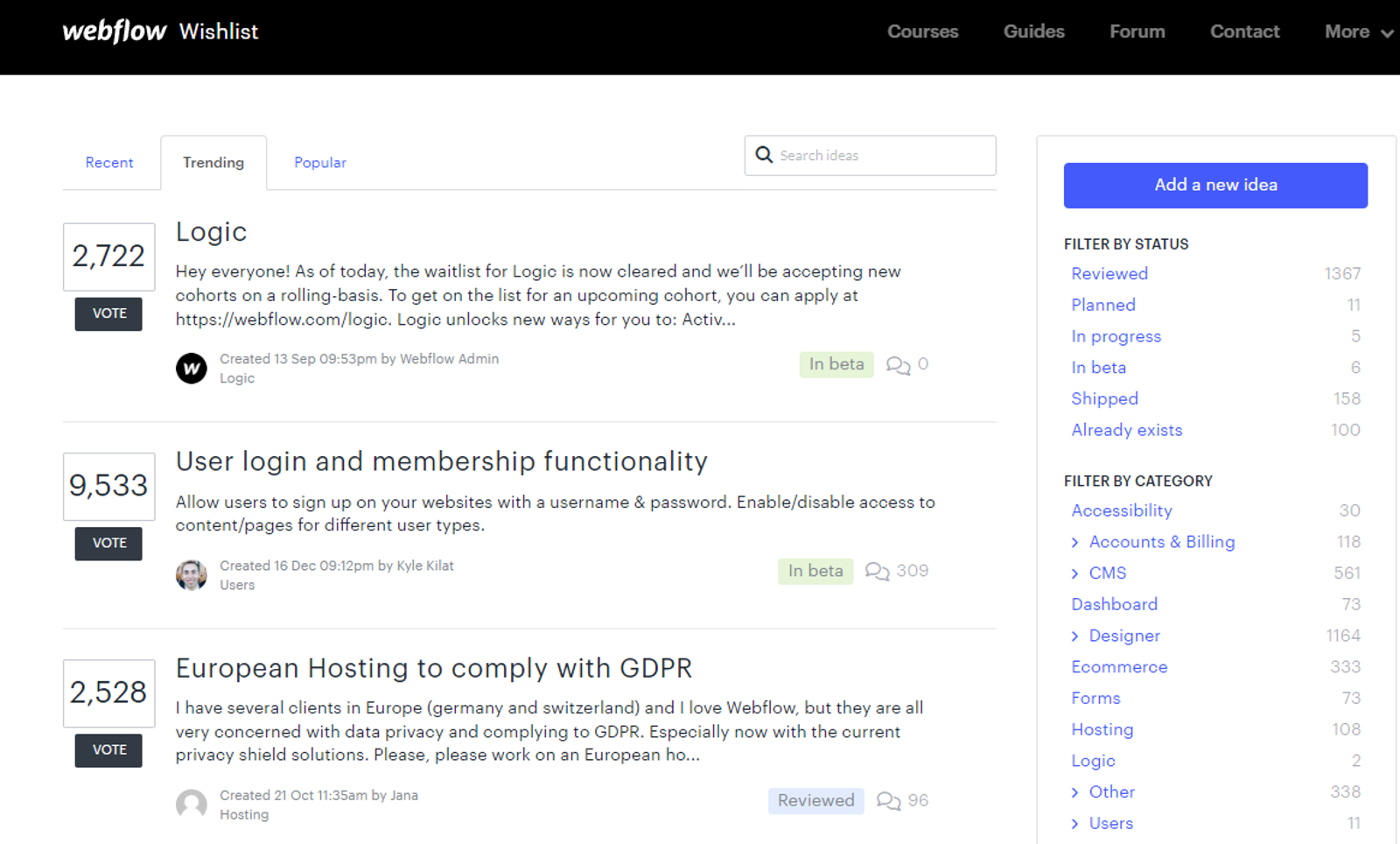Open comments icon showing 309 comments
The height and width of the screenshot is (844, 1400).
pyautogui.click(x=877, y=572)
